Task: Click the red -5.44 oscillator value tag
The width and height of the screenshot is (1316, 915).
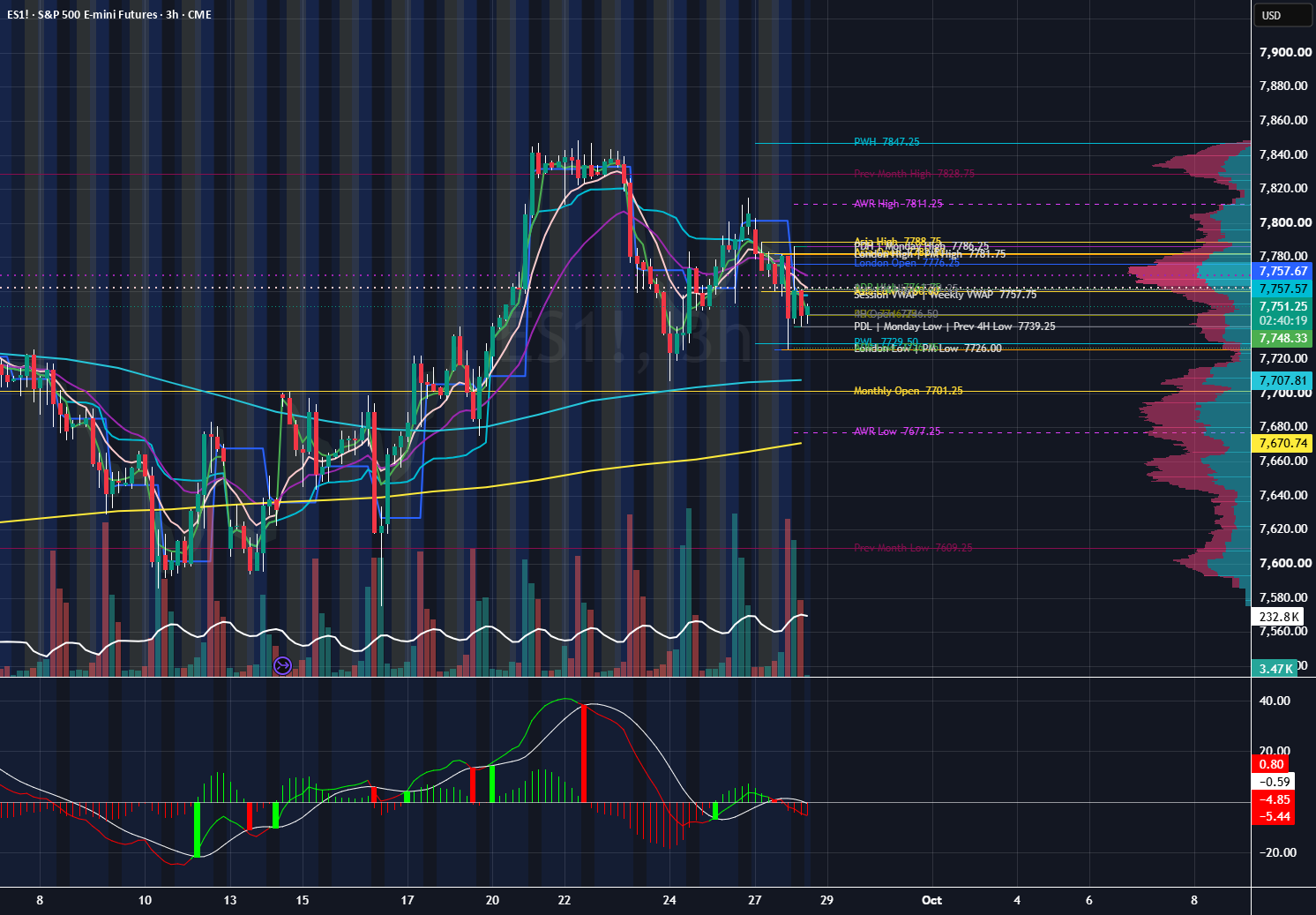Action: coord(1274,816)
